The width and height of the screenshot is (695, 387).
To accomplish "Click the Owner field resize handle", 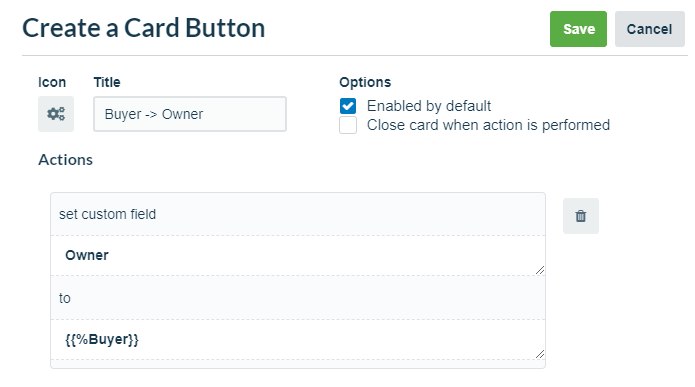I will click(539, 270).
